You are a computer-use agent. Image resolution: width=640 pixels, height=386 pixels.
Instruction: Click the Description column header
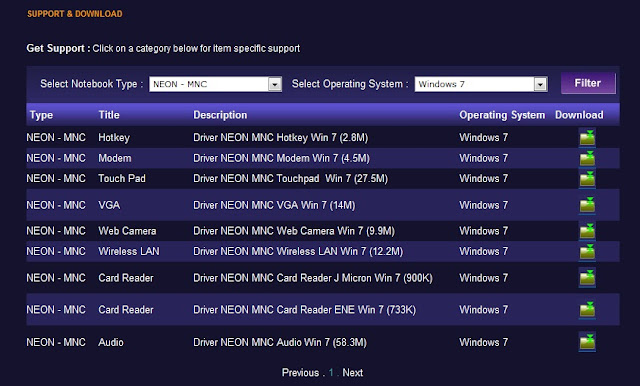pyautogui.click(x=220, y=115)
